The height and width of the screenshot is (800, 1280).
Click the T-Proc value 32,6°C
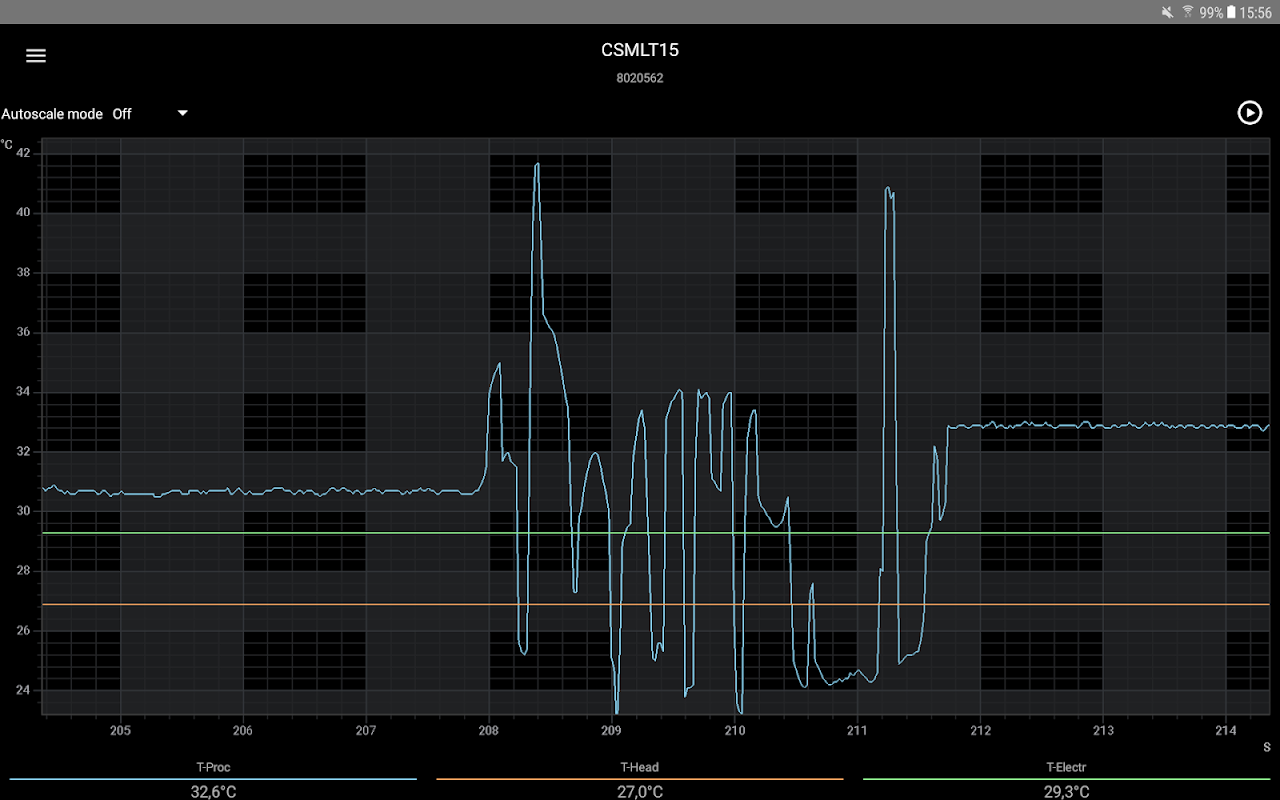213,792
